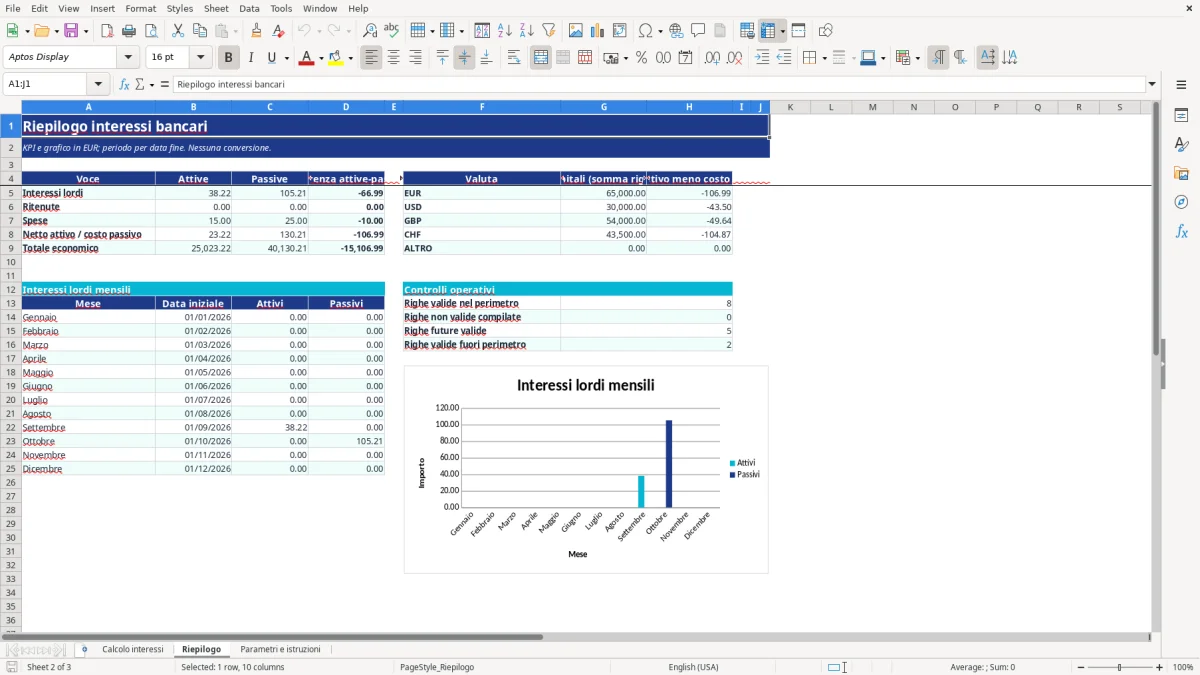The image size is (1200, 675).
Task: Cut selection with scissors icon
Action: tap(178, 31)
